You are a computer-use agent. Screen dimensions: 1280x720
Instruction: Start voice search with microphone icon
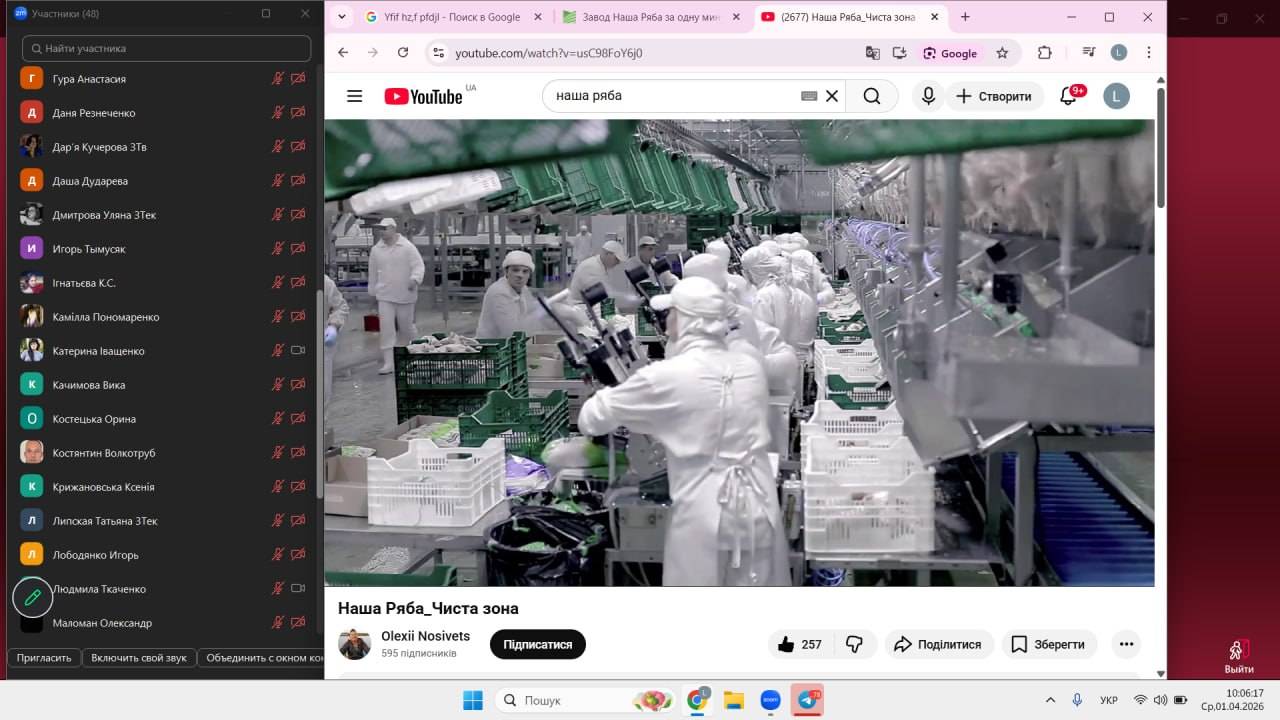click(928, 96)
